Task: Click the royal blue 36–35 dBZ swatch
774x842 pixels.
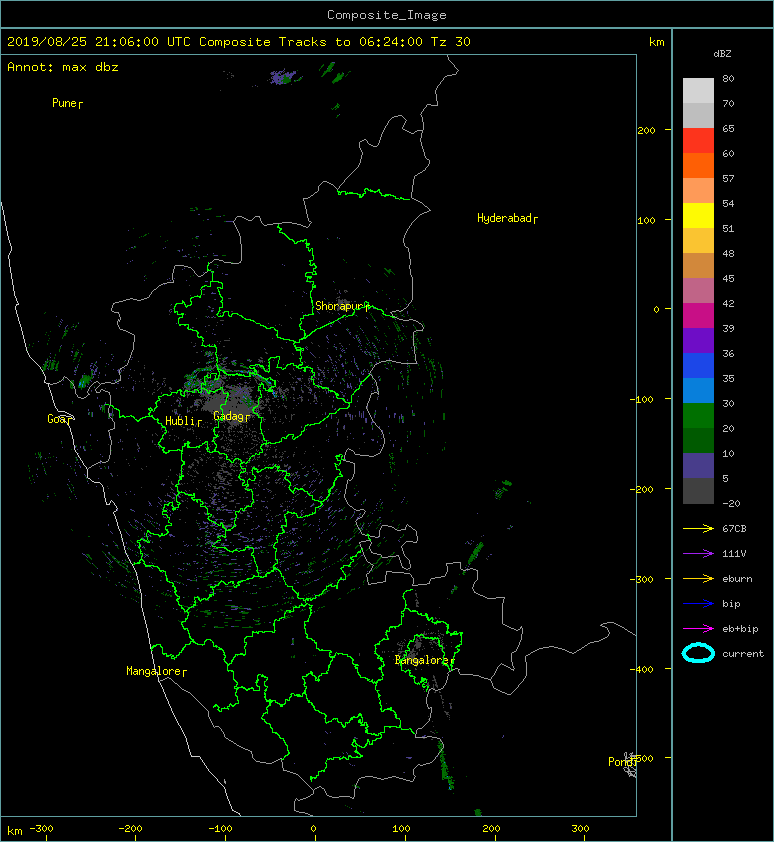Action: click(x=698, y=366)
